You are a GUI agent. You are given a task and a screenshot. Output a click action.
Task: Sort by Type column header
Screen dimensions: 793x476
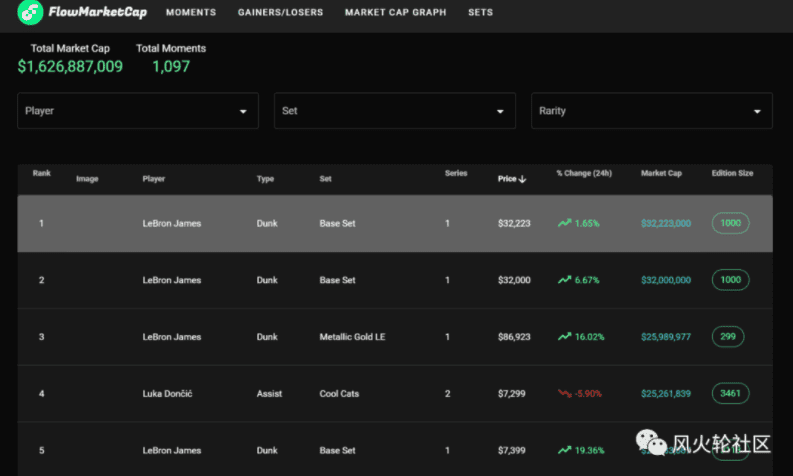click(265, 179)
